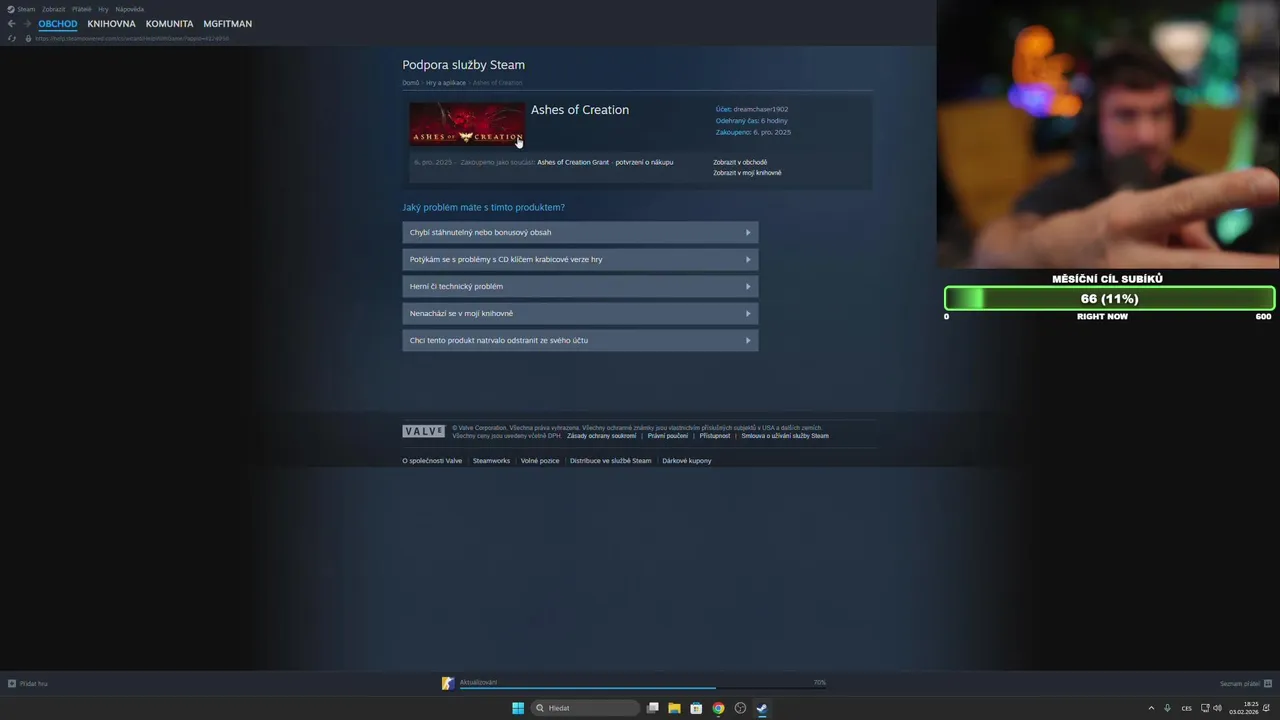The width and height of the screenshot is (1280, 720).
Task: Open Task View on the taskbar
Action: pos(653,708)
